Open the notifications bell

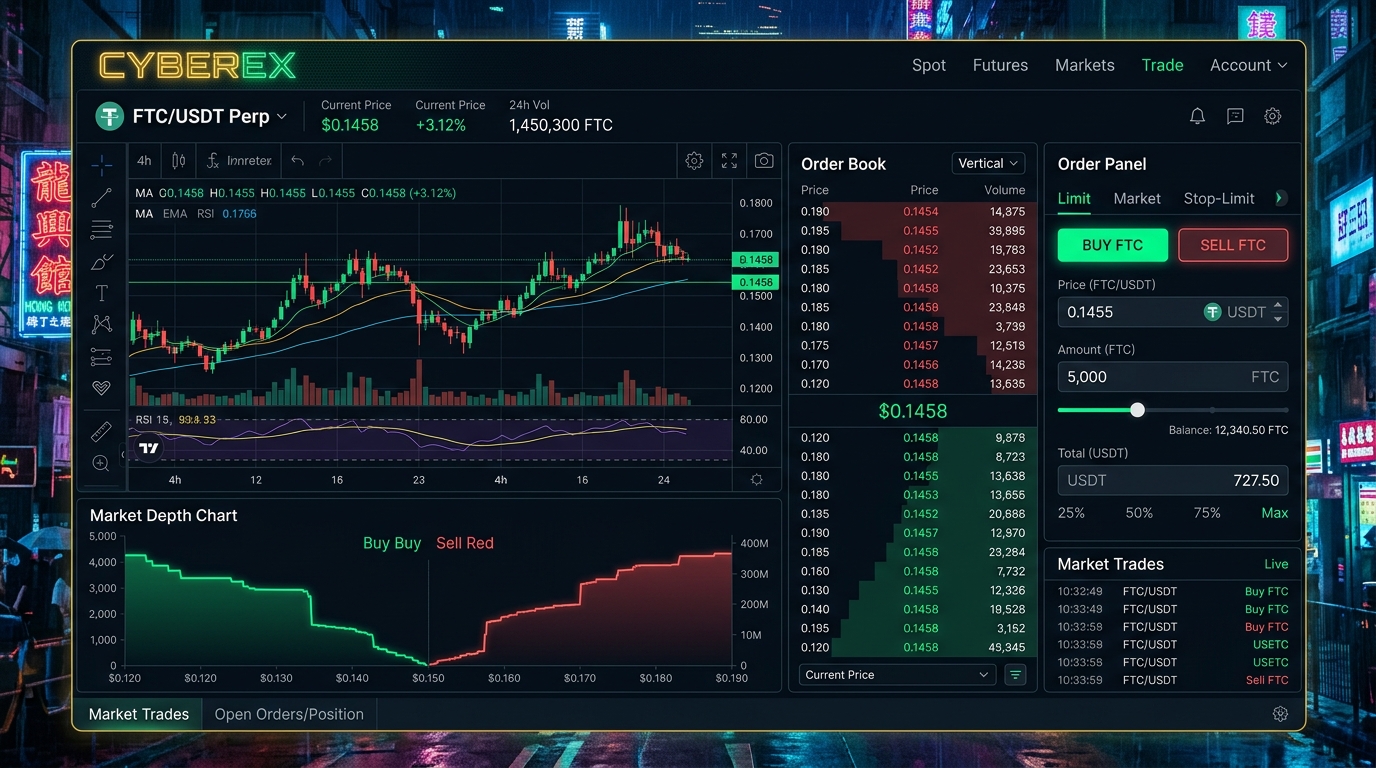(x=1197, y=116)
